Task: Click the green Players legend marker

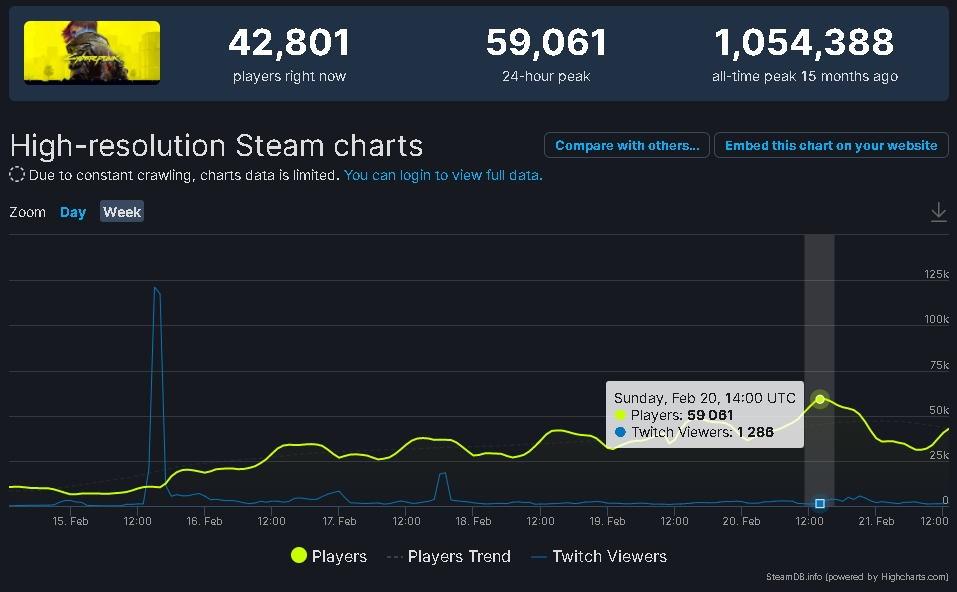Action: coord(298,555)
